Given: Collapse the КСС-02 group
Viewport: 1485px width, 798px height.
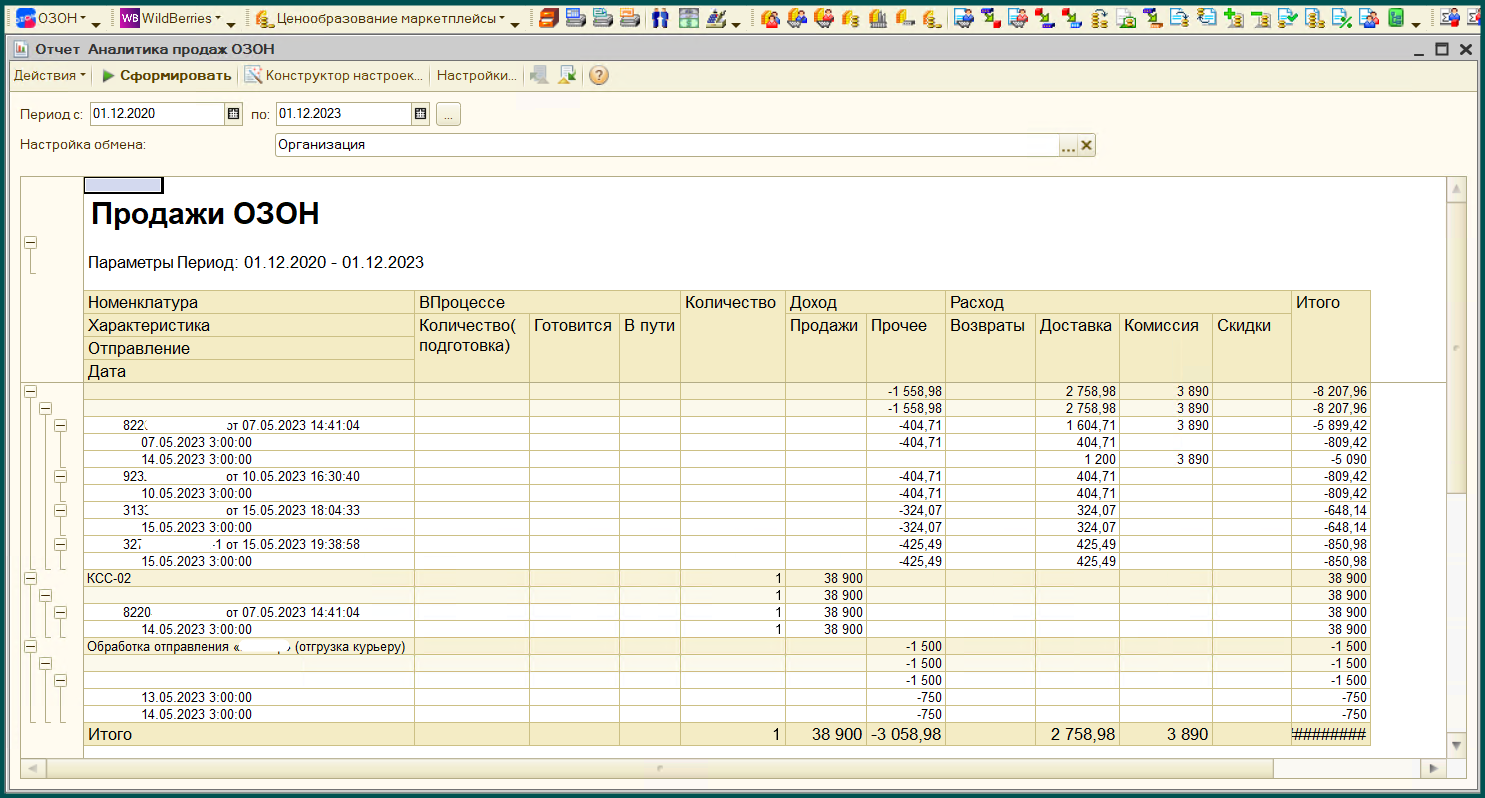Looking at the screenshot, I should (30, 578).
